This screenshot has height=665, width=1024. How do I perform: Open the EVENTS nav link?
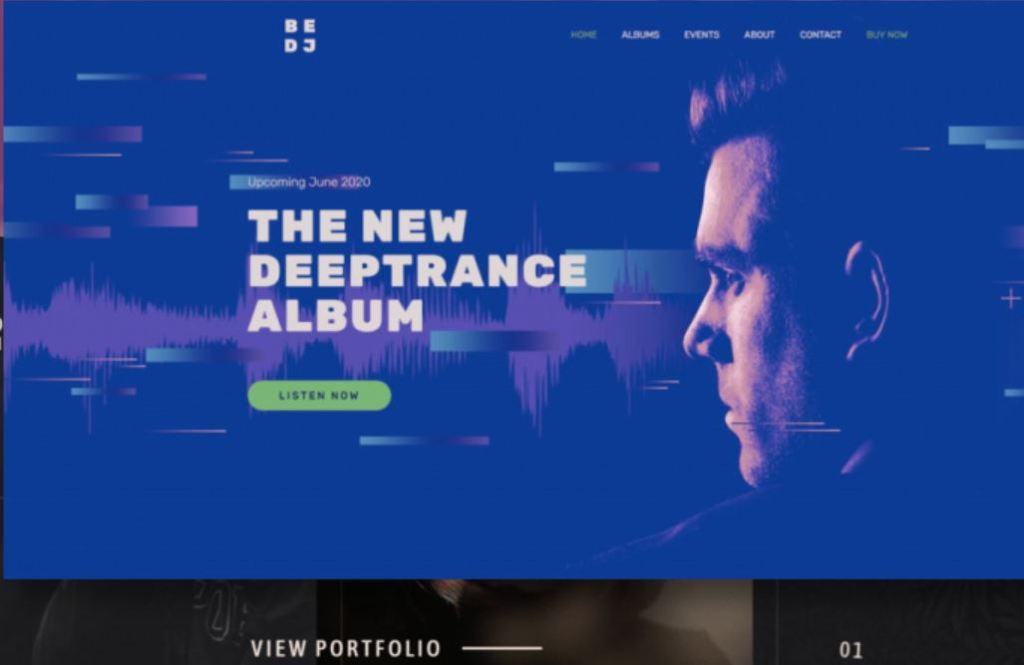[x=701, y=35]
